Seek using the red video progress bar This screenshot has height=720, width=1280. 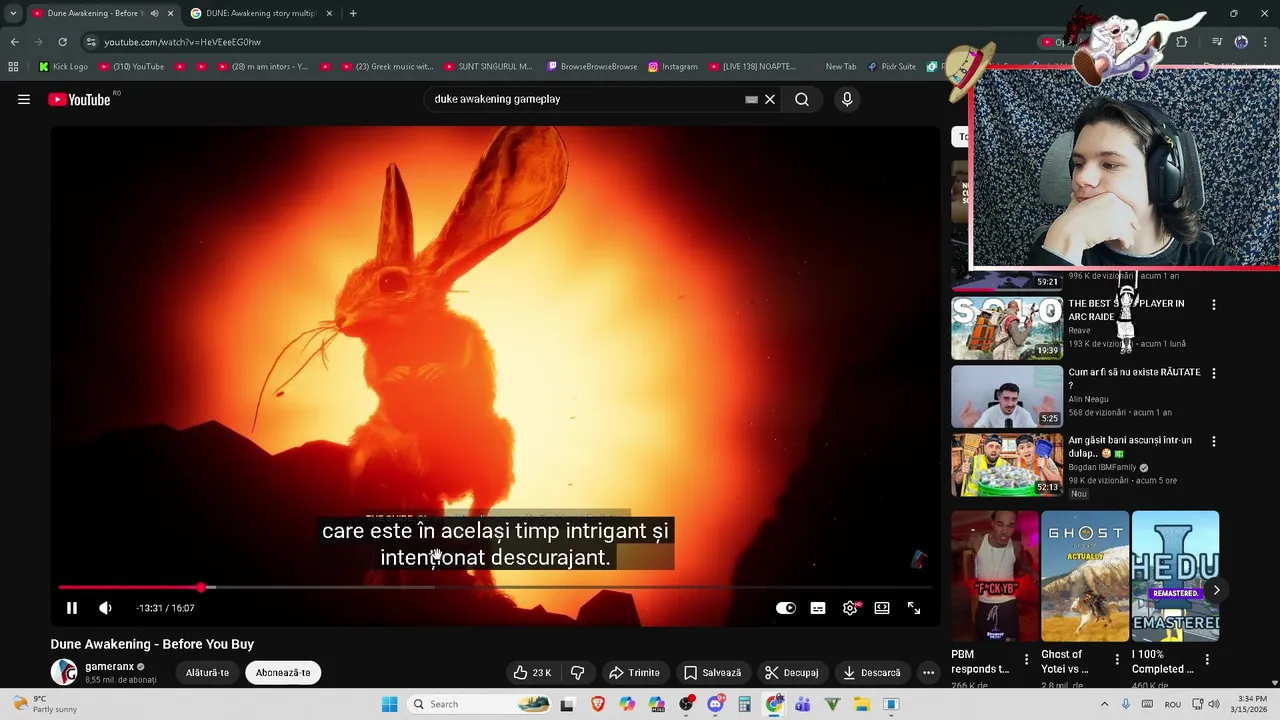[x=495, y=588]
